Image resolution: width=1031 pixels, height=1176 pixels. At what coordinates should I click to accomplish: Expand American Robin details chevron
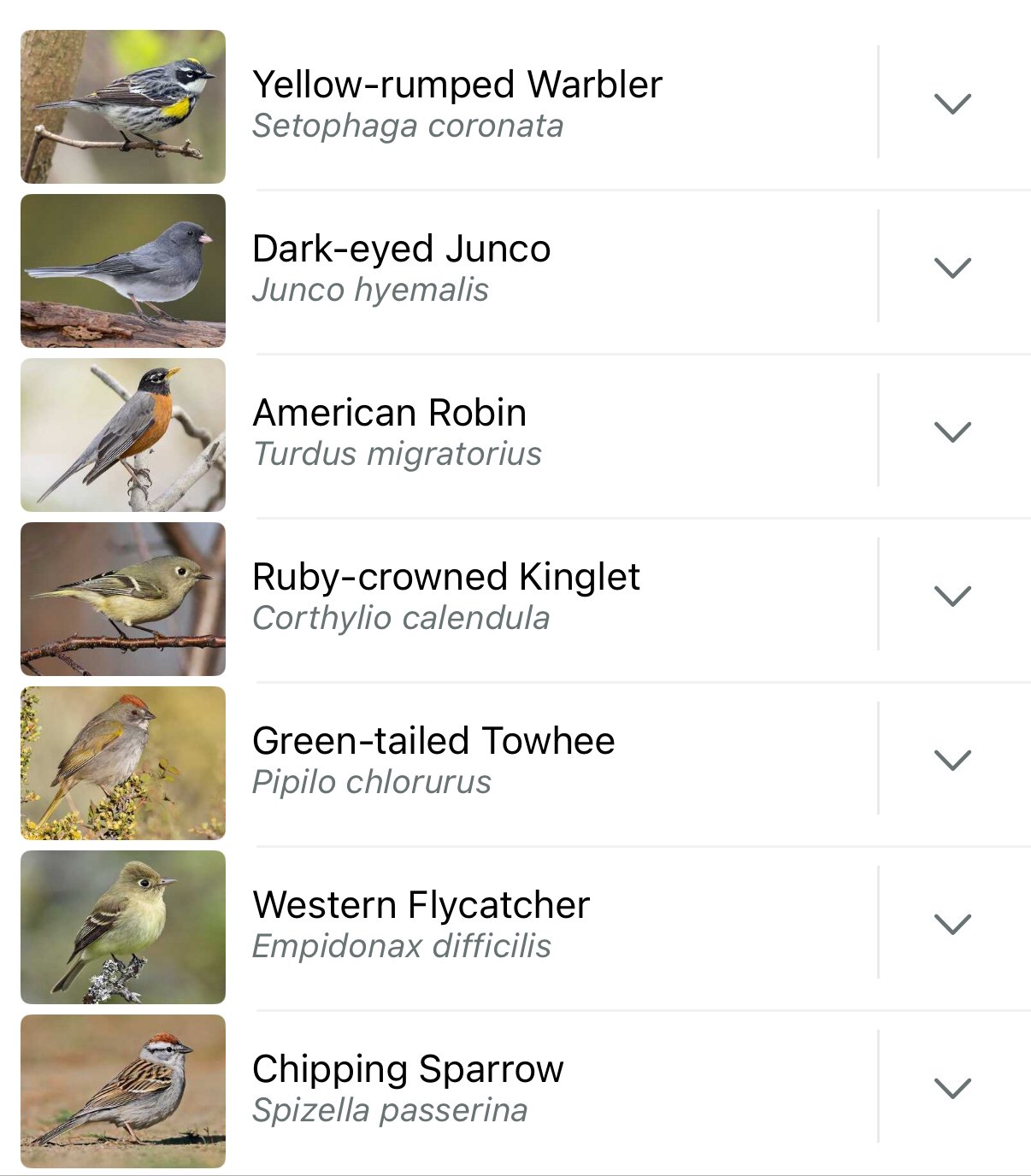[x=952, y=432]
